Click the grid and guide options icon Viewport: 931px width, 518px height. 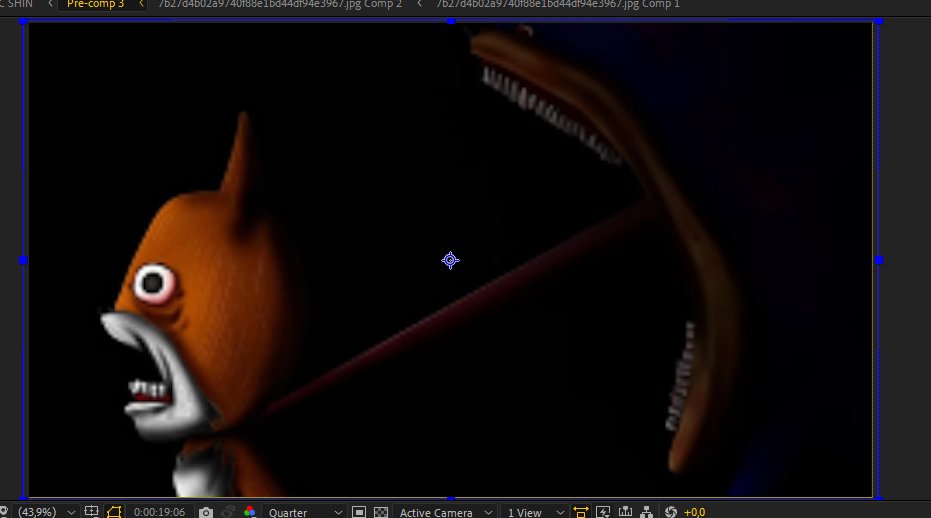tap(91, 511)
